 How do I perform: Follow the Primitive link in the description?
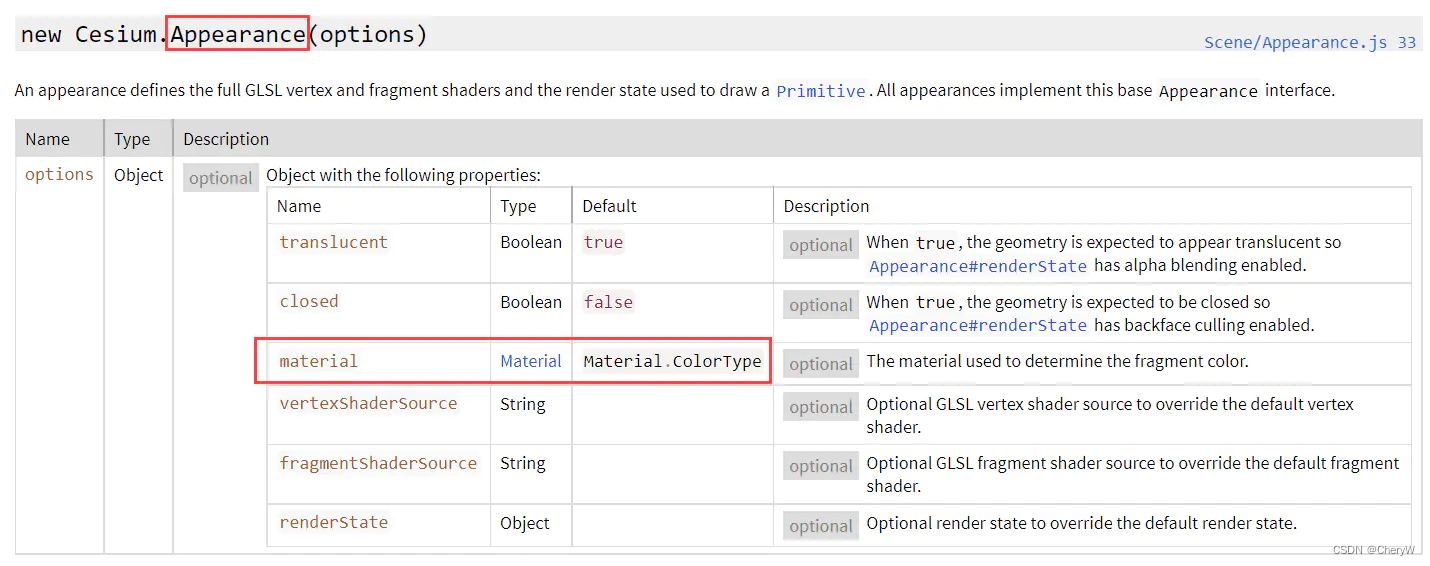click(x=821, y=91)
